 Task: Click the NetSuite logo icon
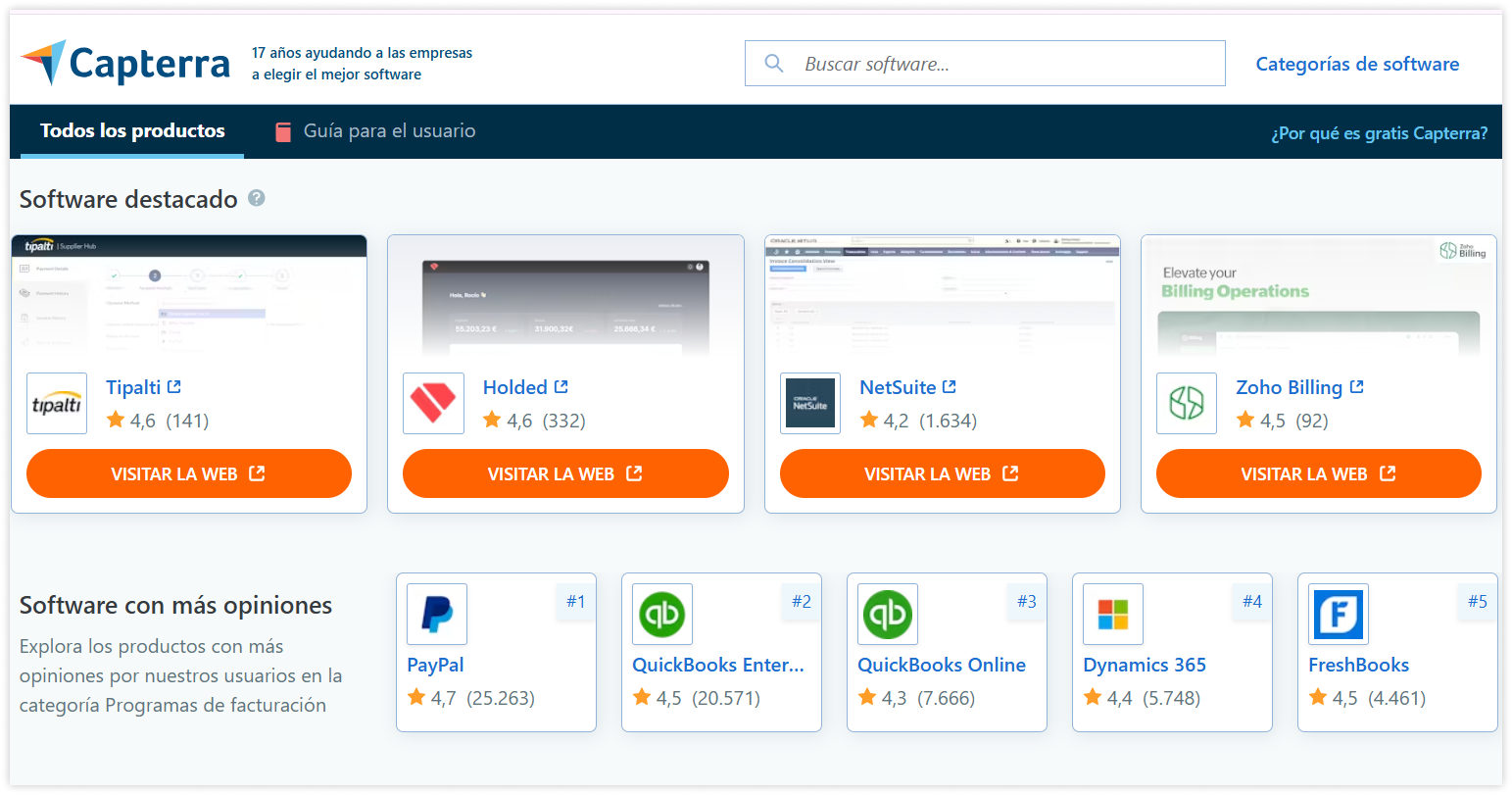pos(810,403)
